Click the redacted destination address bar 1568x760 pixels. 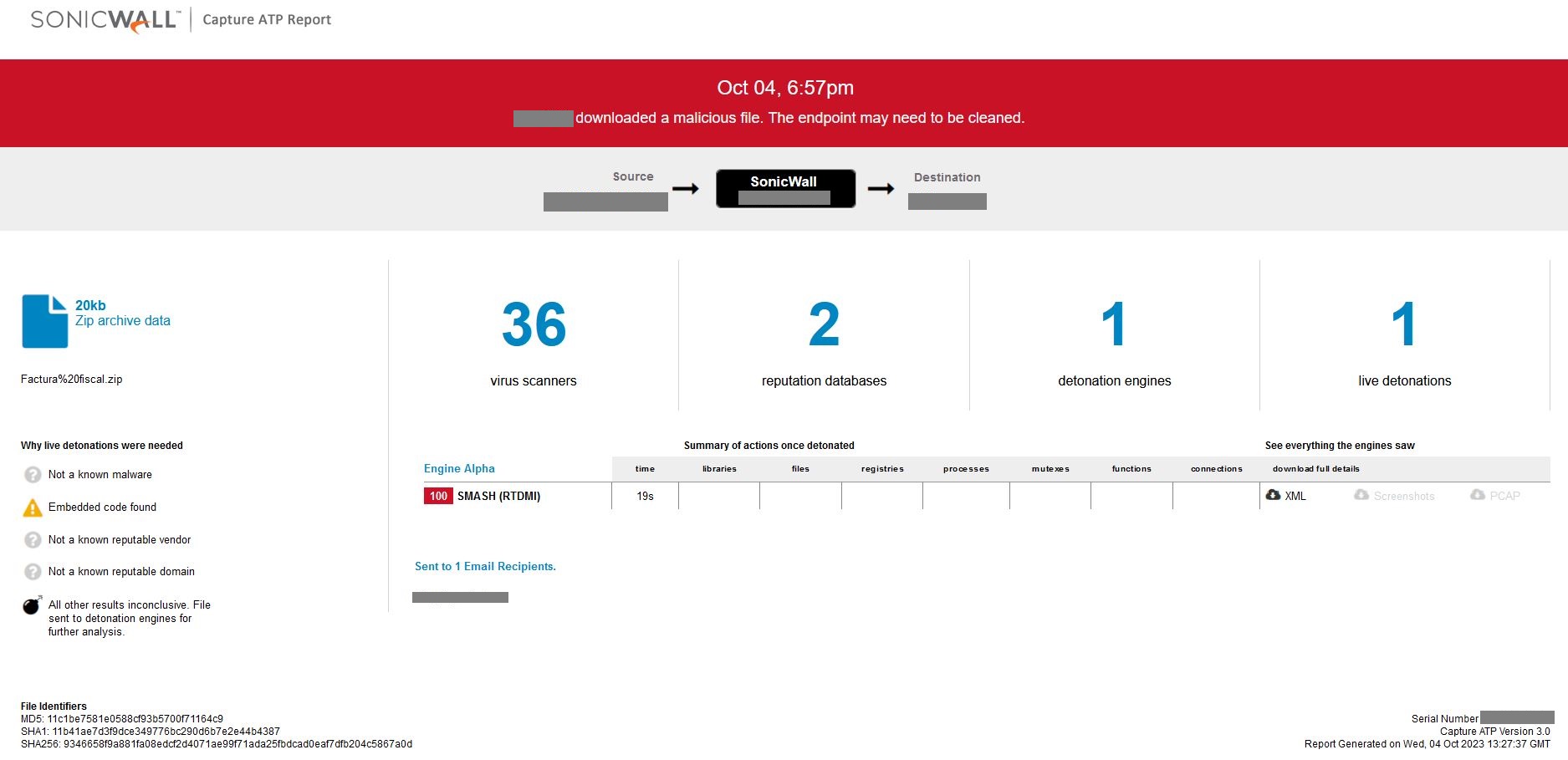click(947, 201)
